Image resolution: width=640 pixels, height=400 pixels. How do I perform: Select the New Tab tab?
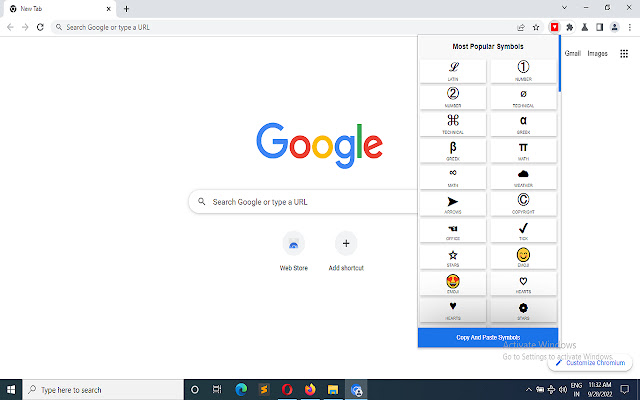(x=59, y=9)
